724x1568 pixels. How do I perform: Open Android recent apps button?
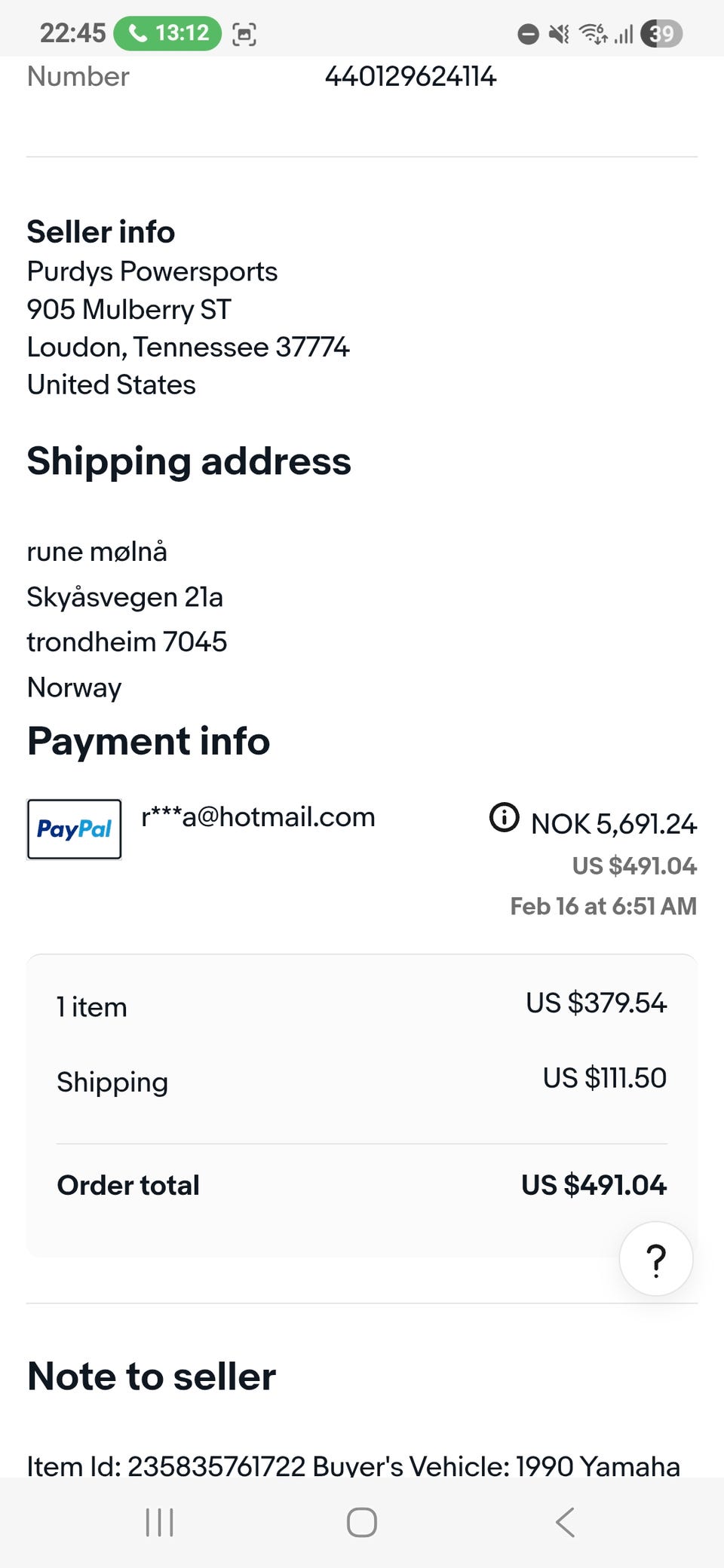tap(159, 1522)
